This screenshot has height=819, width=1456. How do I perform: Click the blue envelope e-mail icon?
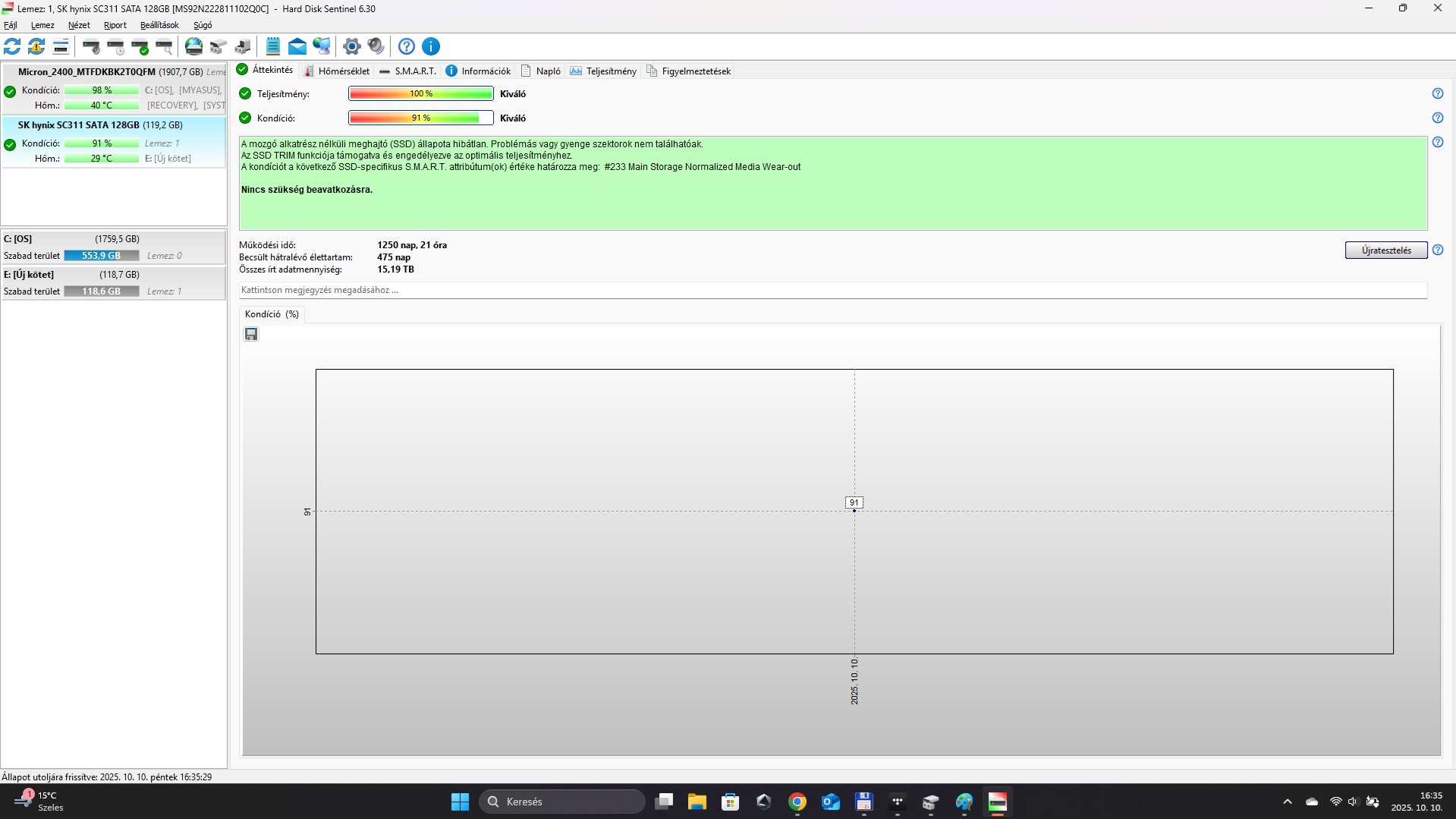[x=297, y=46]
